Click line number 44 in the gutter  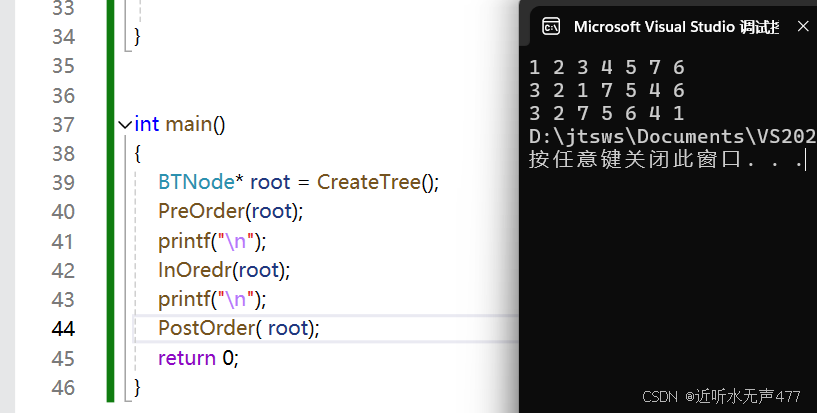pyautogui.click(x=63, y=329)
